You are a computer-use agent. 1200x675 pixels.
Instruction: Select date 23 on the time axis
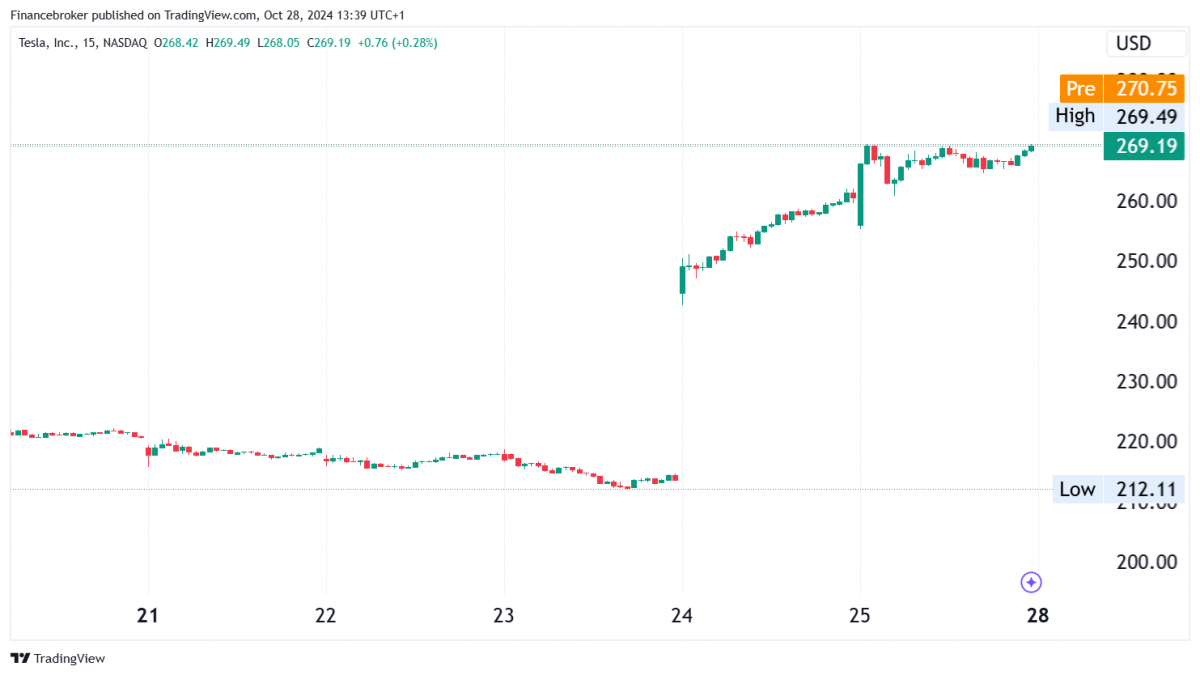coord(503,615)
